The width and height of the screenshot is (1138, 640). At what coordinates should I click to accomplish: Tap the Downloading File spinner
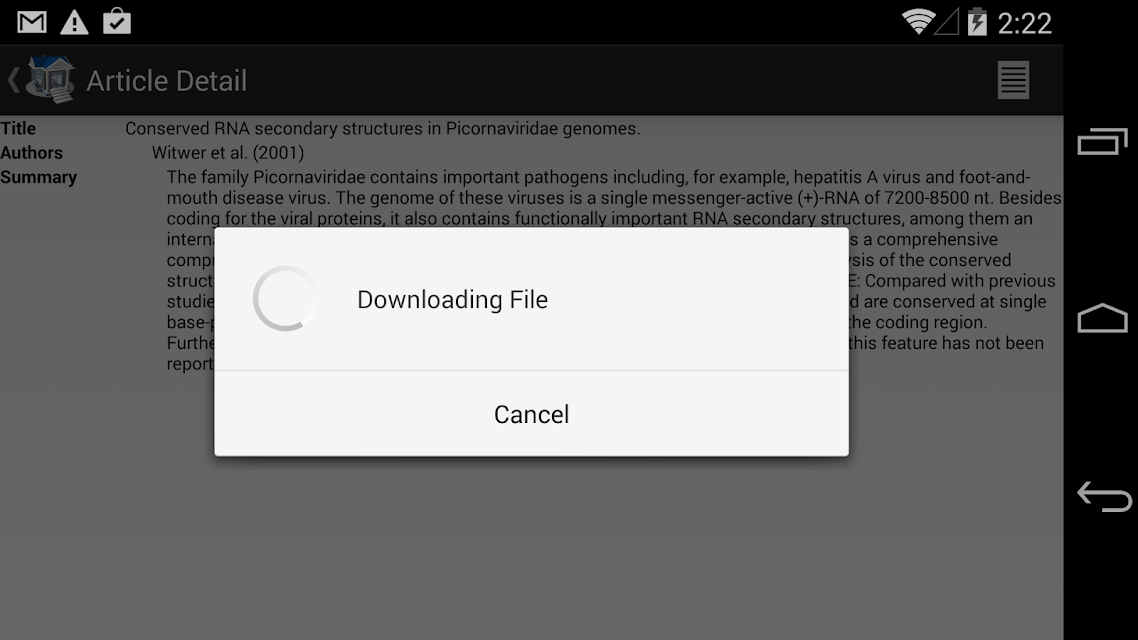pos(285,299)
